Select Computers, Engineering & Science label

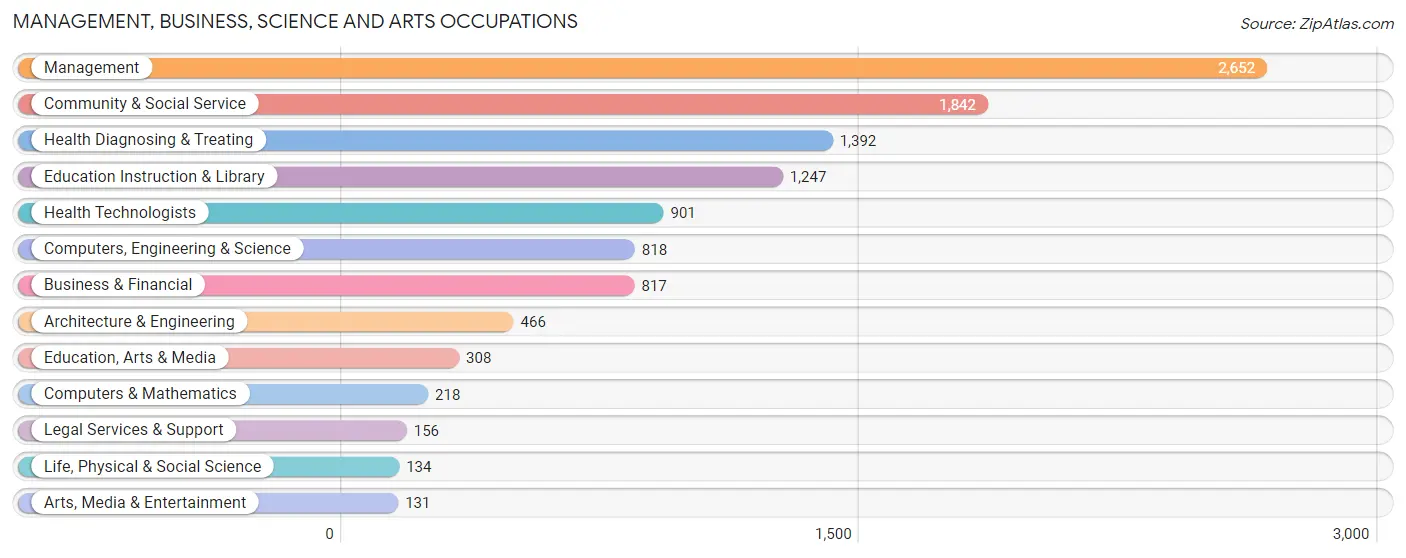(167, 249)
